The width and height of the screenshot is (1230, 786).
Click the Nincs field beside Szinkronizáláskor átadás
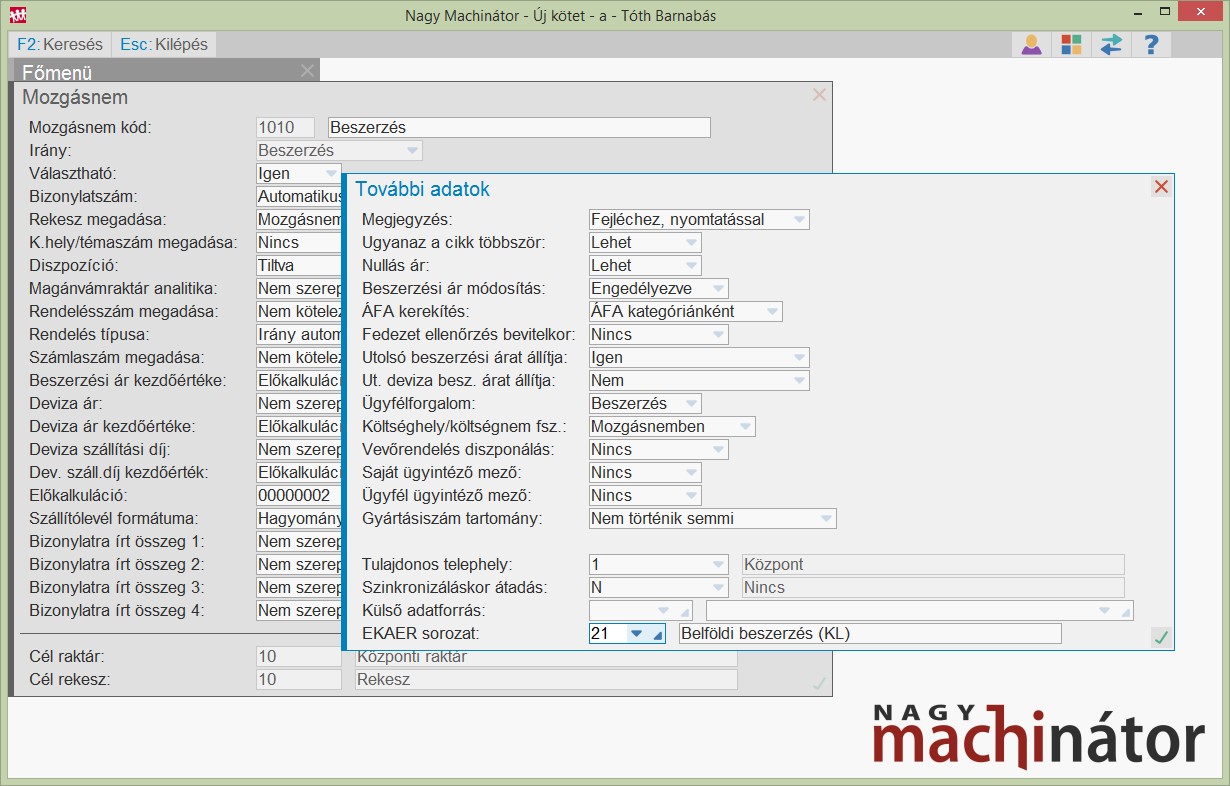pyautogui.click(x=933, y=588)
